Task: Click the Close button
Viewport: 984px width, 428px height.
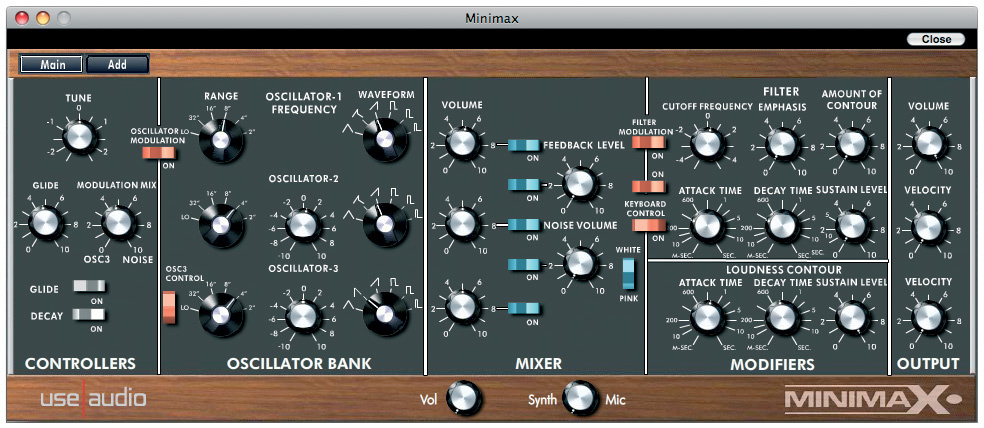Action: [x=937, y=39]
